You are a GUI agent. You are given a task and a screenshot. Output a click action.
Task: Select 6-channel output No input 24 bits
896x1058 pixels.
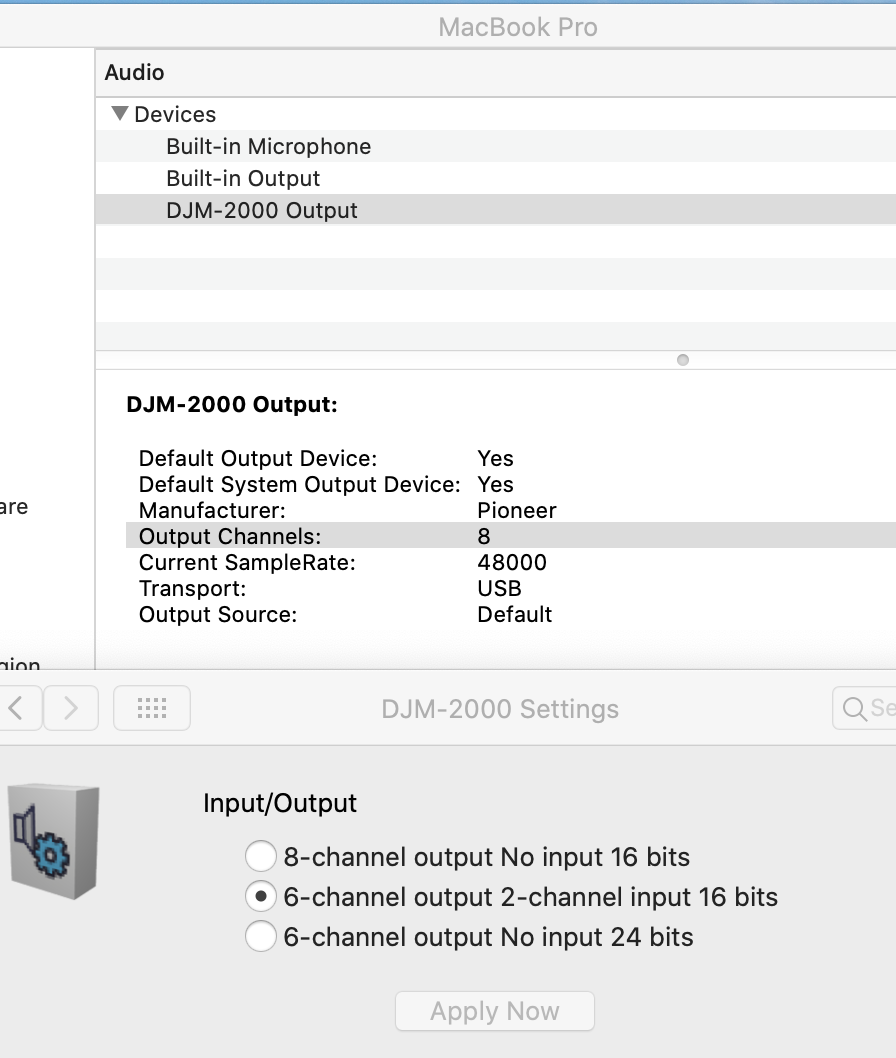[260, 937]
